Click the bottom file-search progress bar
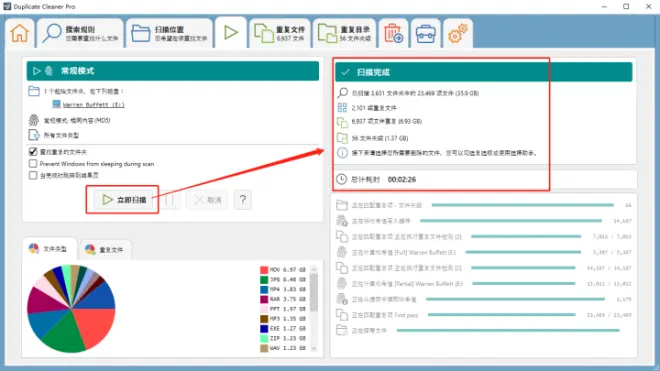660x371 pixels. point(508,331)
